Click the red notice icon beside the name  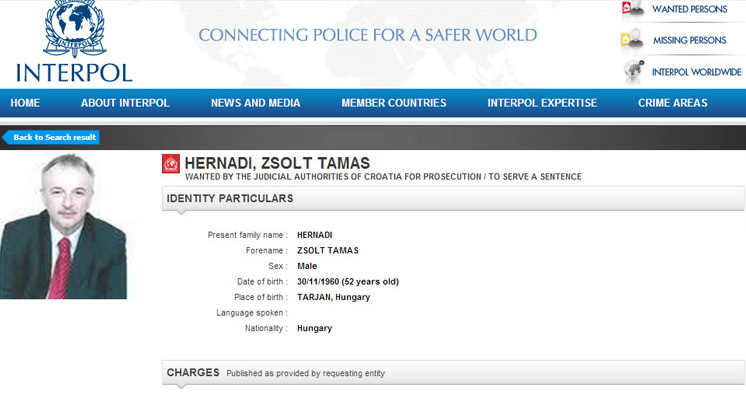click(171, 164)
